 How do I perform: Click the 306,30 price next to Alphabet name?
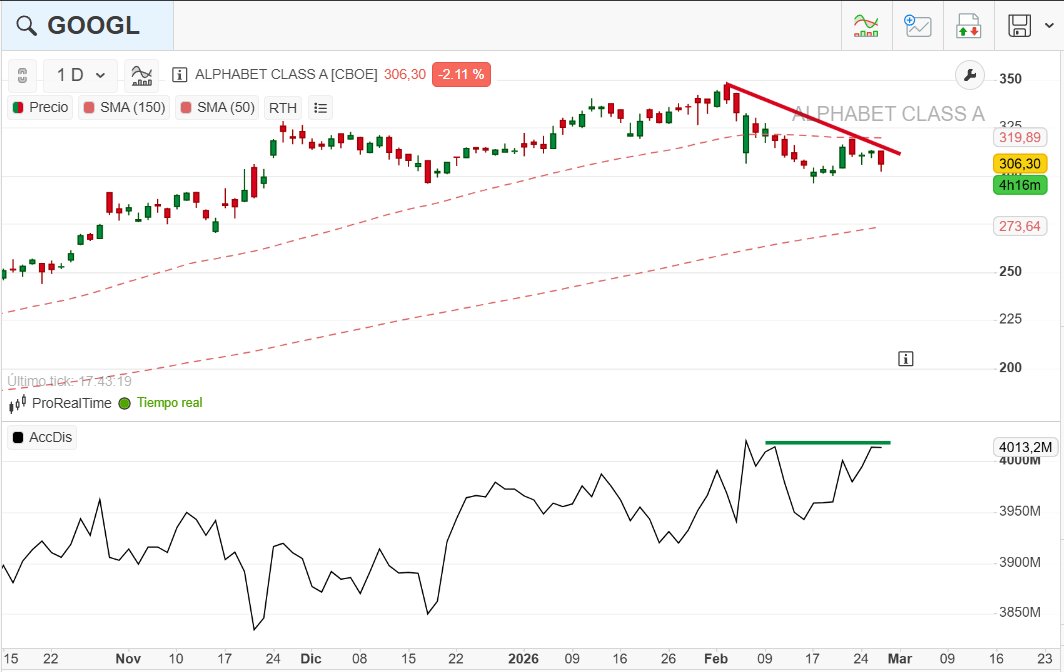point(405,74)
